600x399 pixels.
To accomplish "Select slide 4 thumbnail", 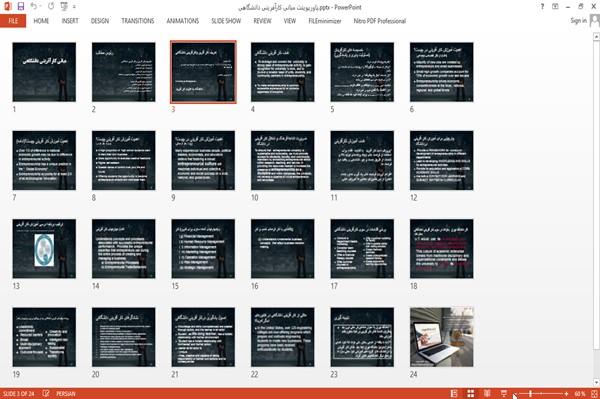I will coord(282,72).
